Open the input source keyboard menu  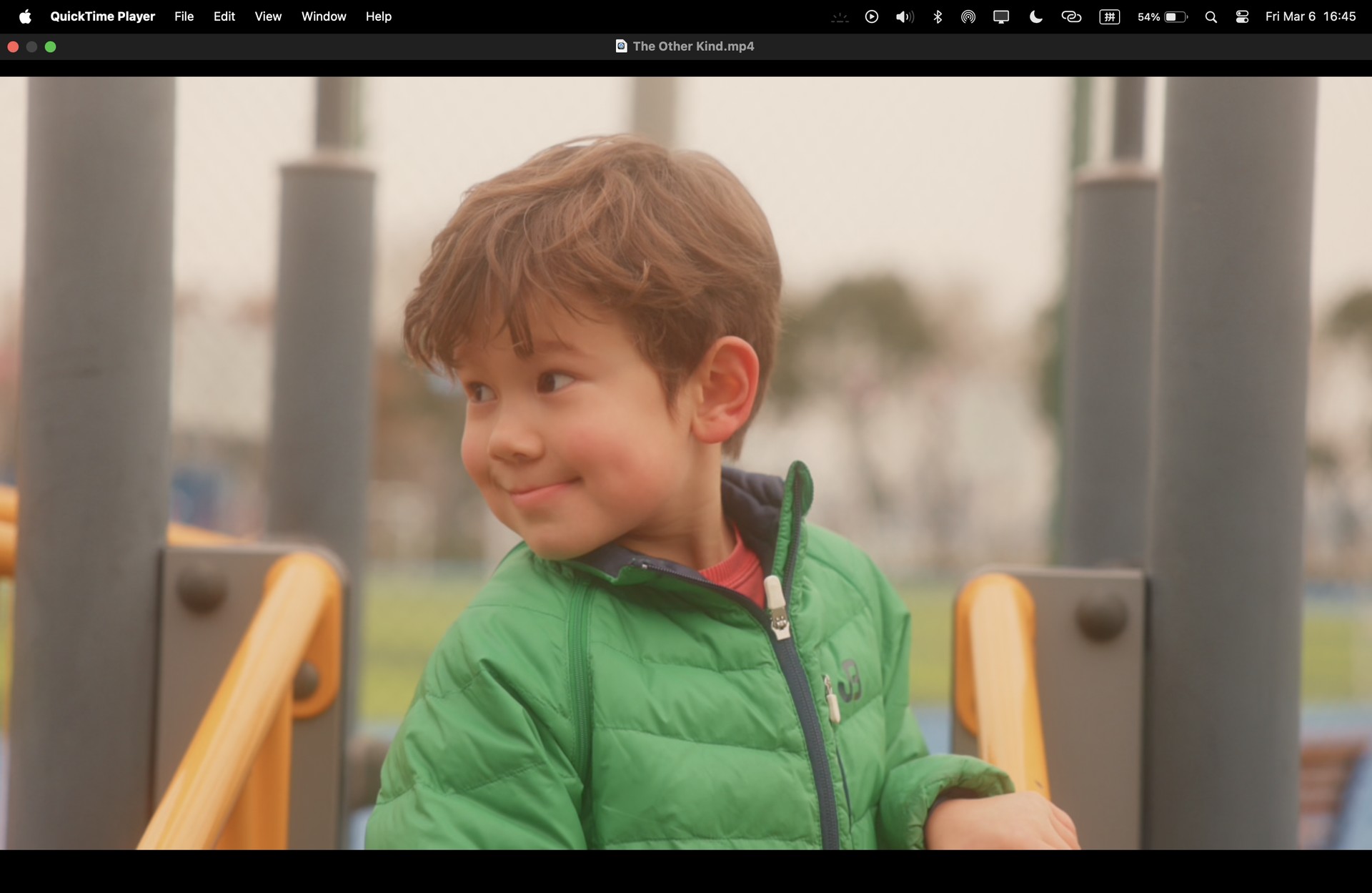[1109, 16]
